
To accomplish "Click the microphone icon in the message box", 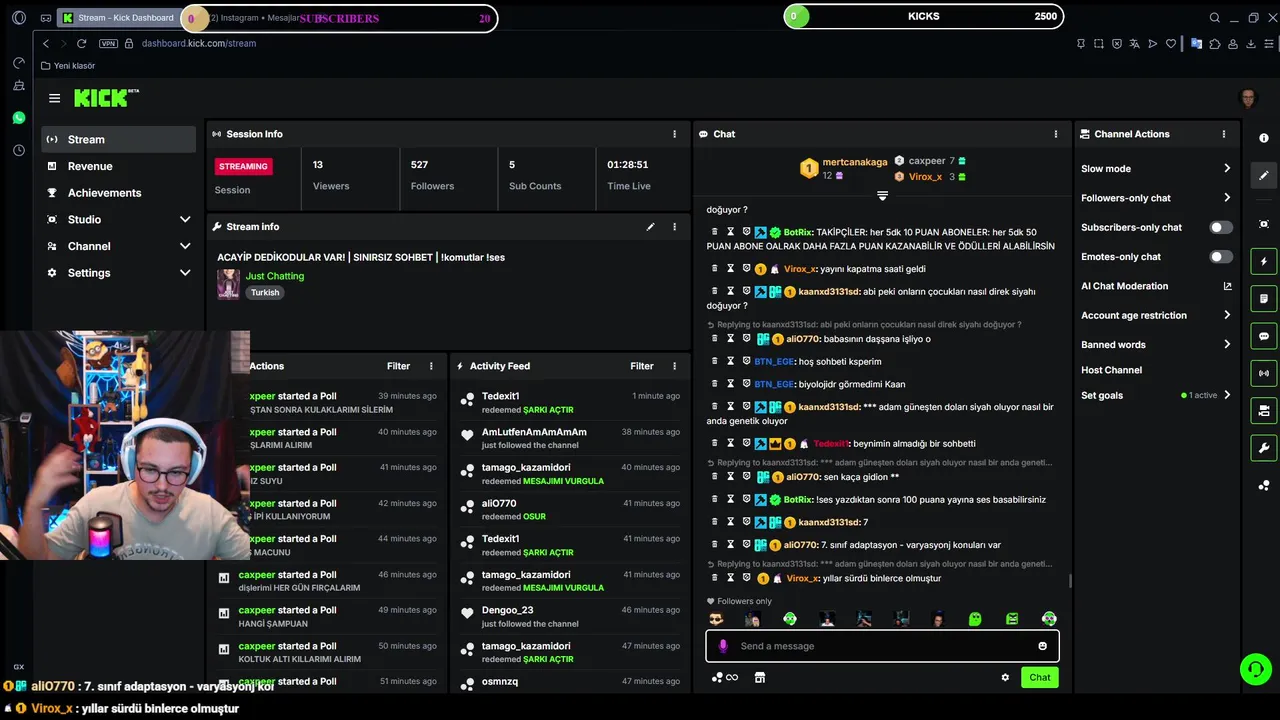I will click(x=723, y=646).
